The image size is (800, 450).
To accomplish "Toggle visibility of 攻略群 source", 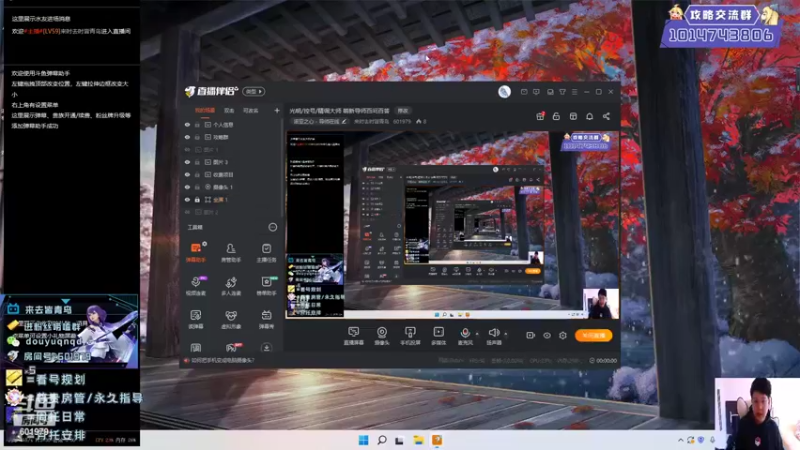I will point(187,137).
